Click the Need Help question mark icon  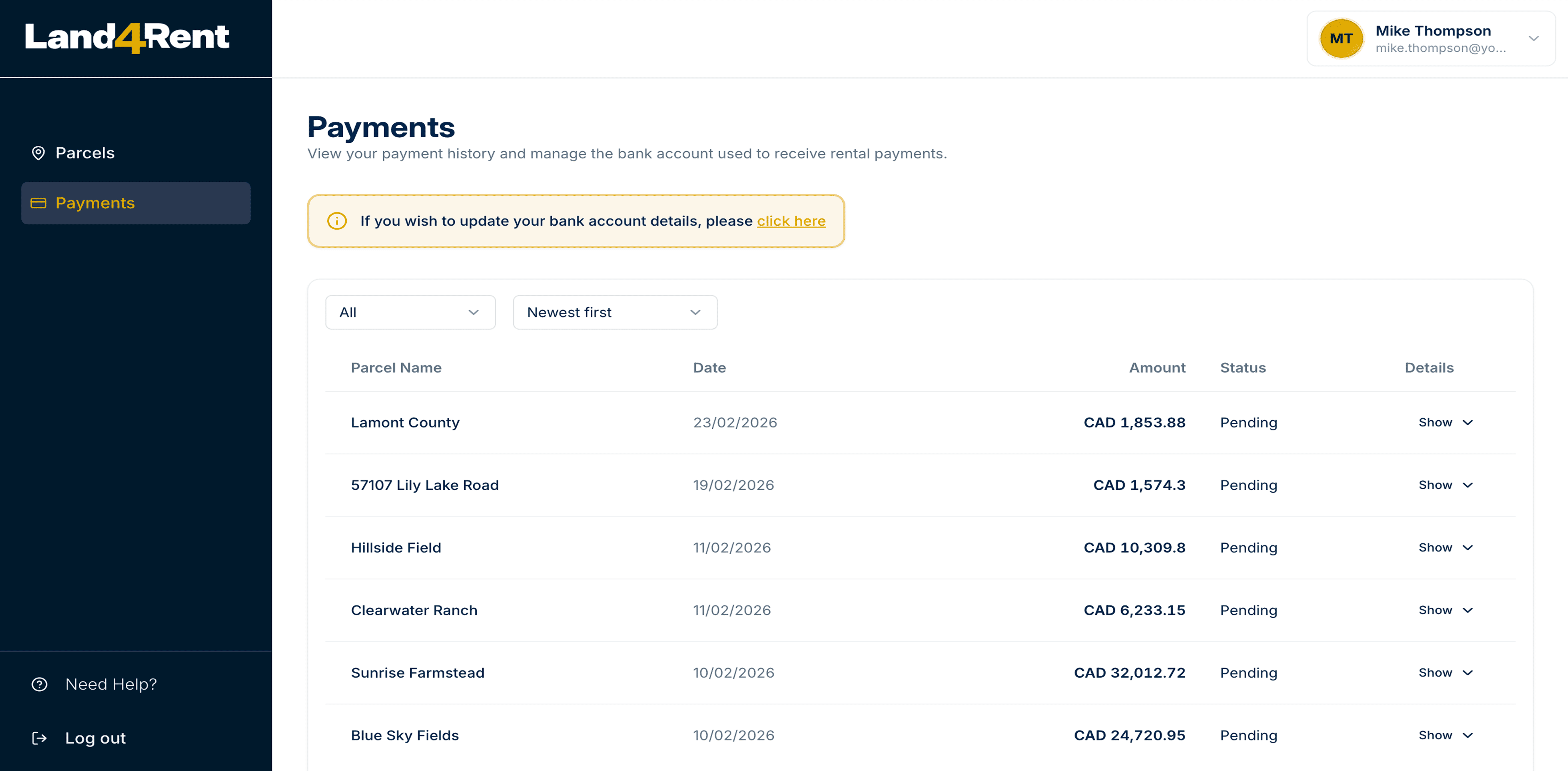[x=40, y=684]
